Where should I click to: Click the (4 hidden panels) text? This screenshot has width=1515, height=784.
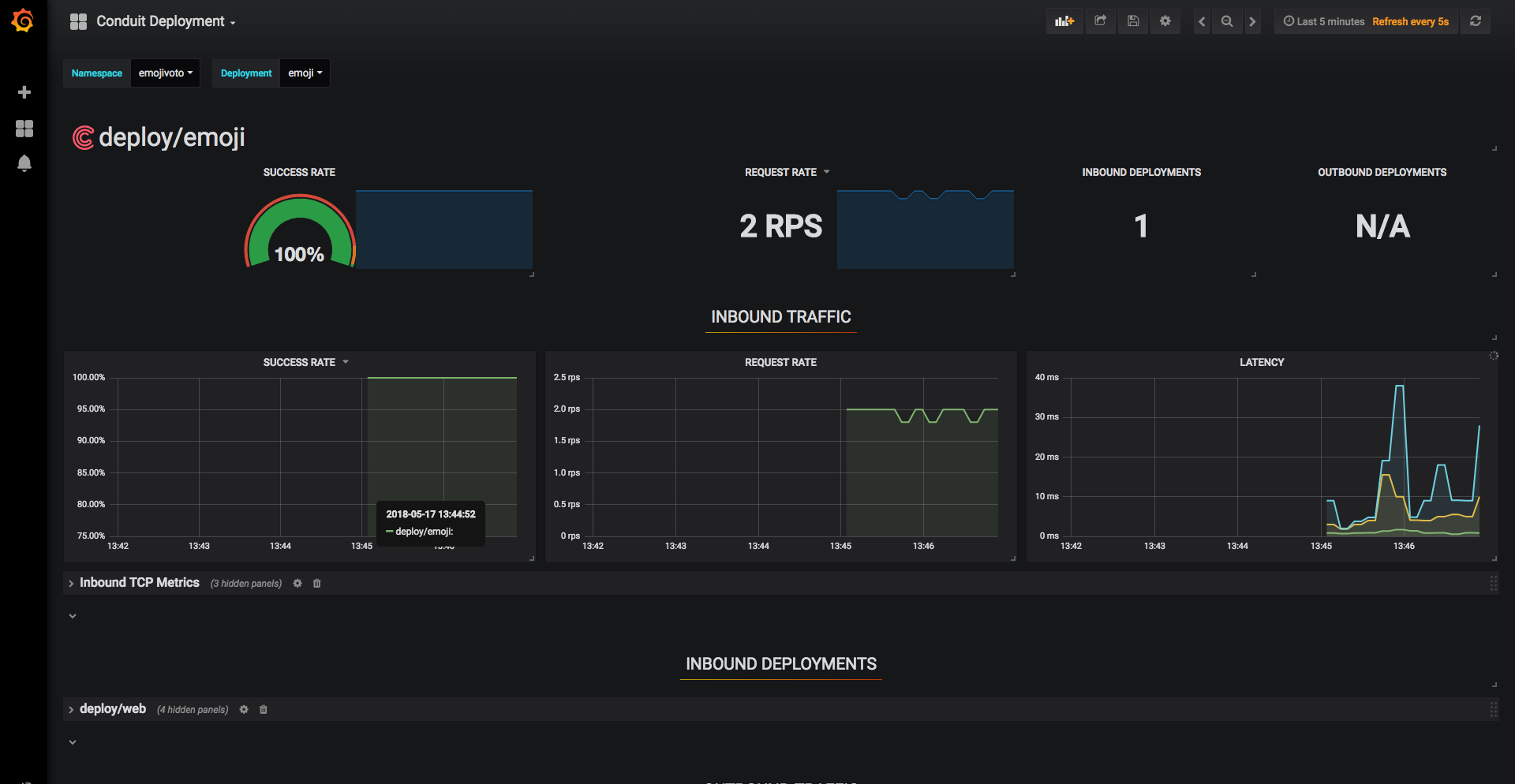click(193, 710)
